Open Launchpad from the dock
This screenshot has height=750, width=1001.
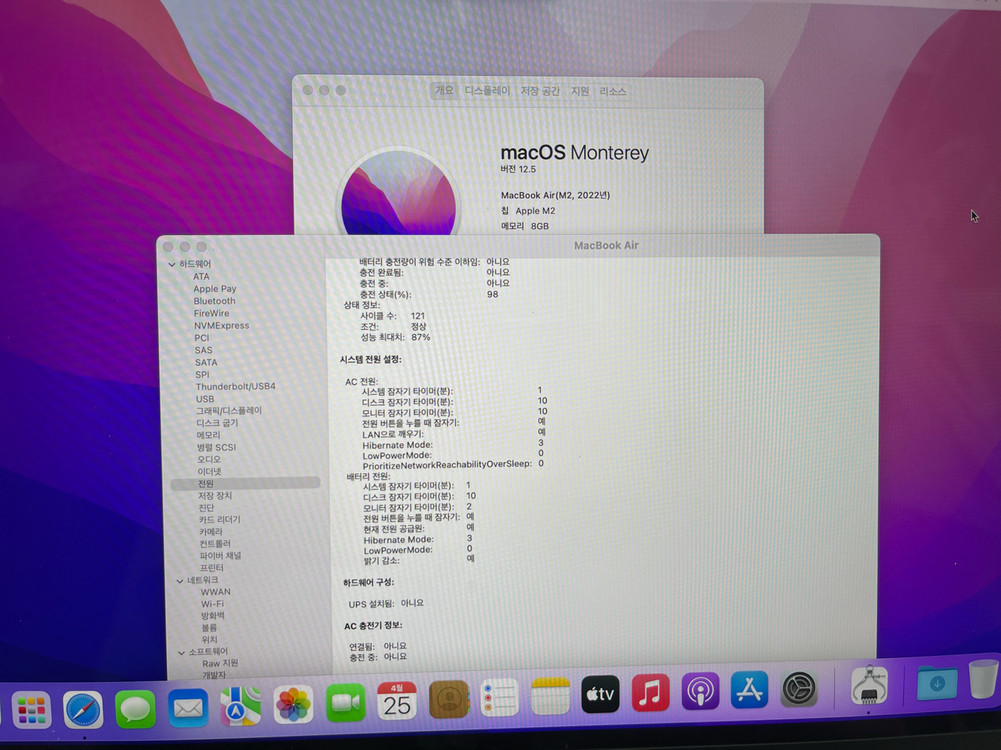[x=31, y=710]
